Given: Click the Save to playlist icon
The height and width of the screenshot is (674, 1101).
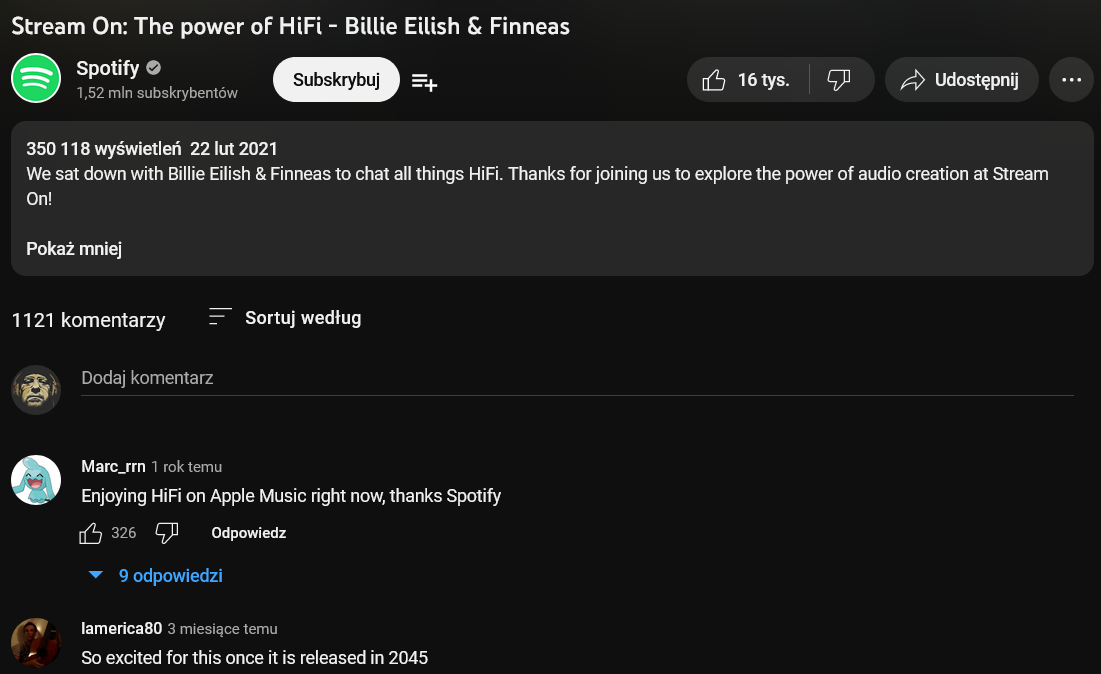Looking at the screenshot, I should point(424,82).
